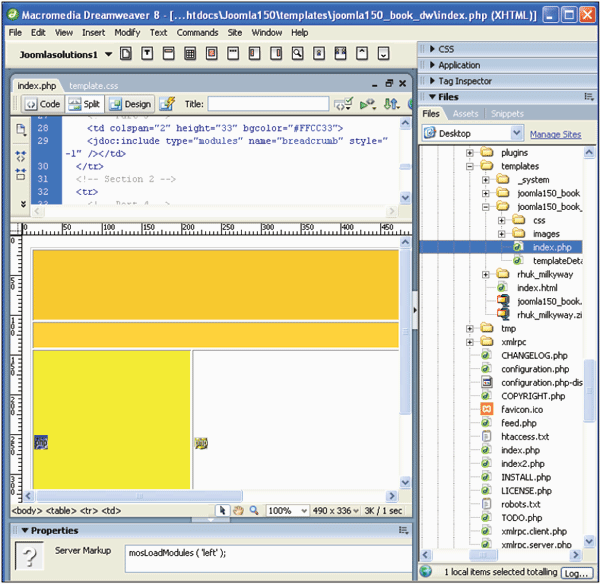The image size is (600, 584).
Task: Select index.php under joomla150_book folder in tree
Action: (552, 247)
